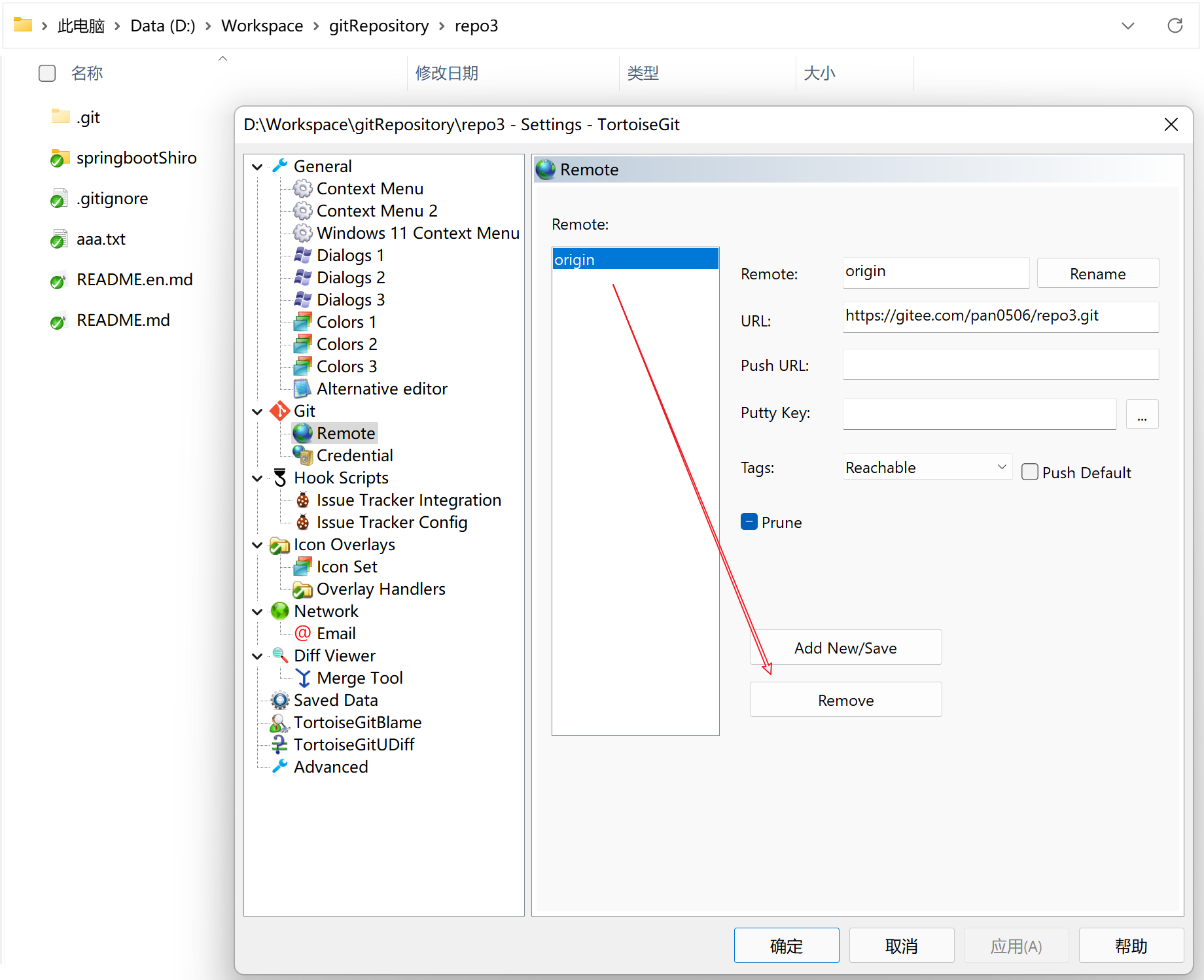Collapse the Icon Overlays tree node
The height and width of the screenshot is (980, 1204).
(257, 545)
